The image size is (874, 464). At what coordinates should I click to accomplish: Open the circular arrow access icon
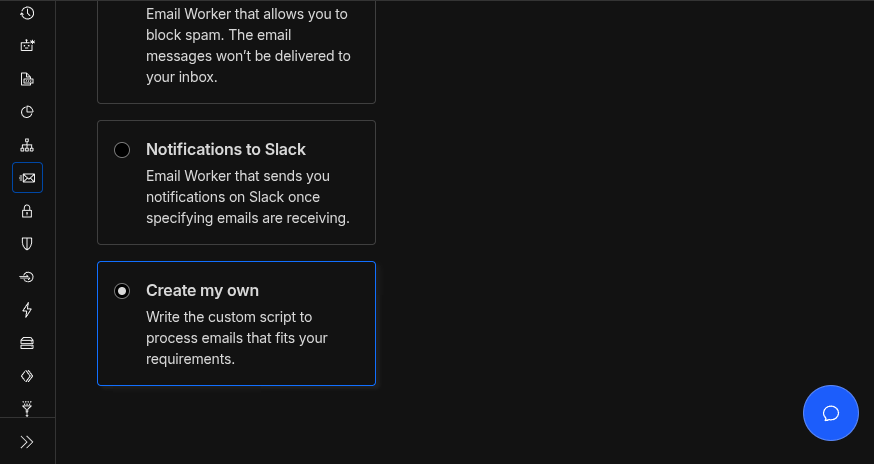click(x=27, y=277)
